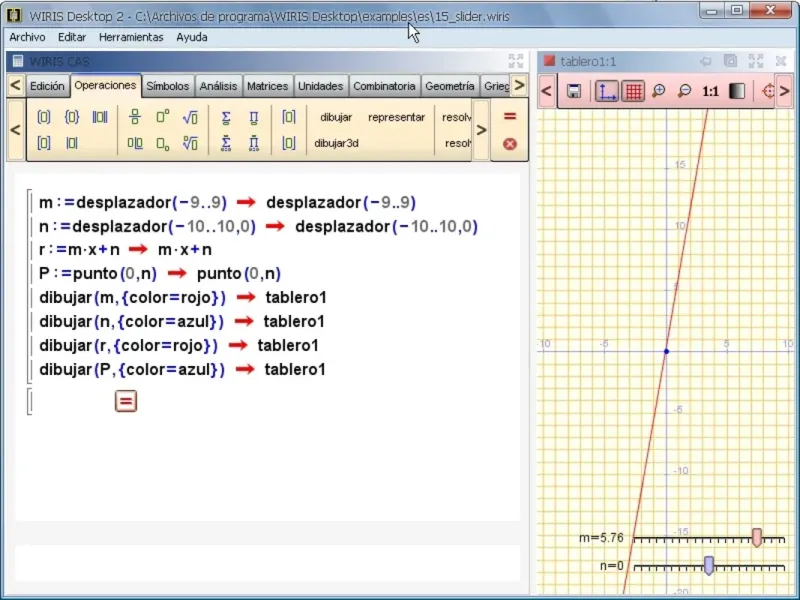Insert the summation symbol
The width and height of the screenshot is (800, 600).
[226, 117]
